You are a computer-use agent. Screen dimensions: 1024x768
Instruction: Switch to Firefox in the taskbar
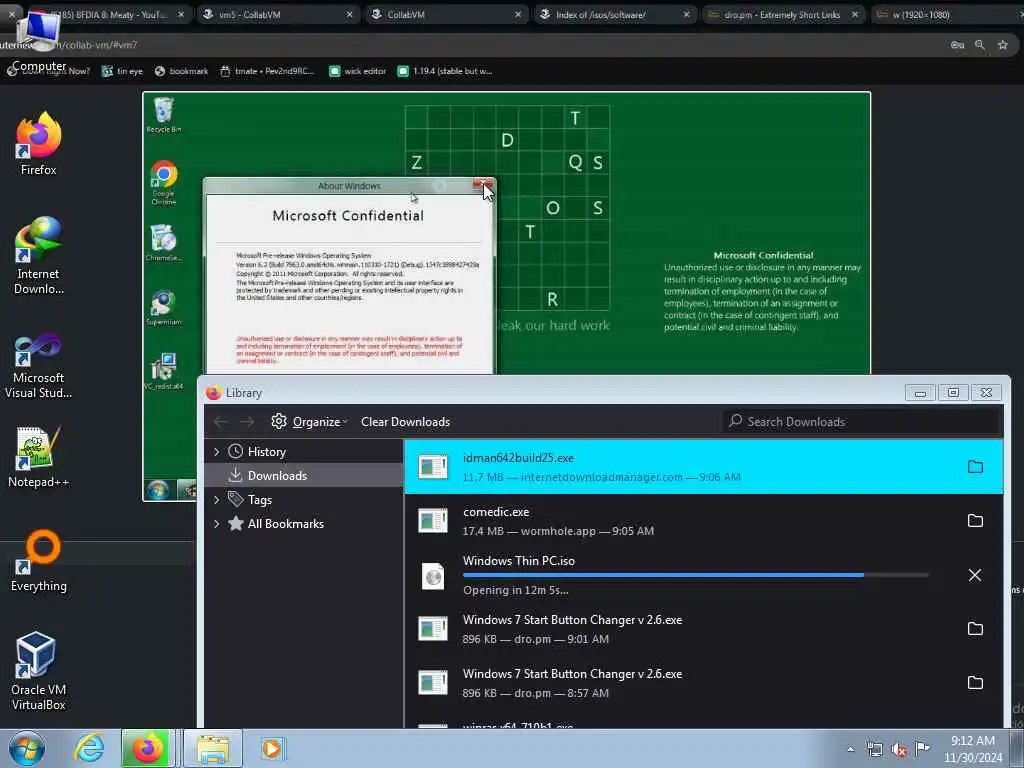click(x=147, y=748)
